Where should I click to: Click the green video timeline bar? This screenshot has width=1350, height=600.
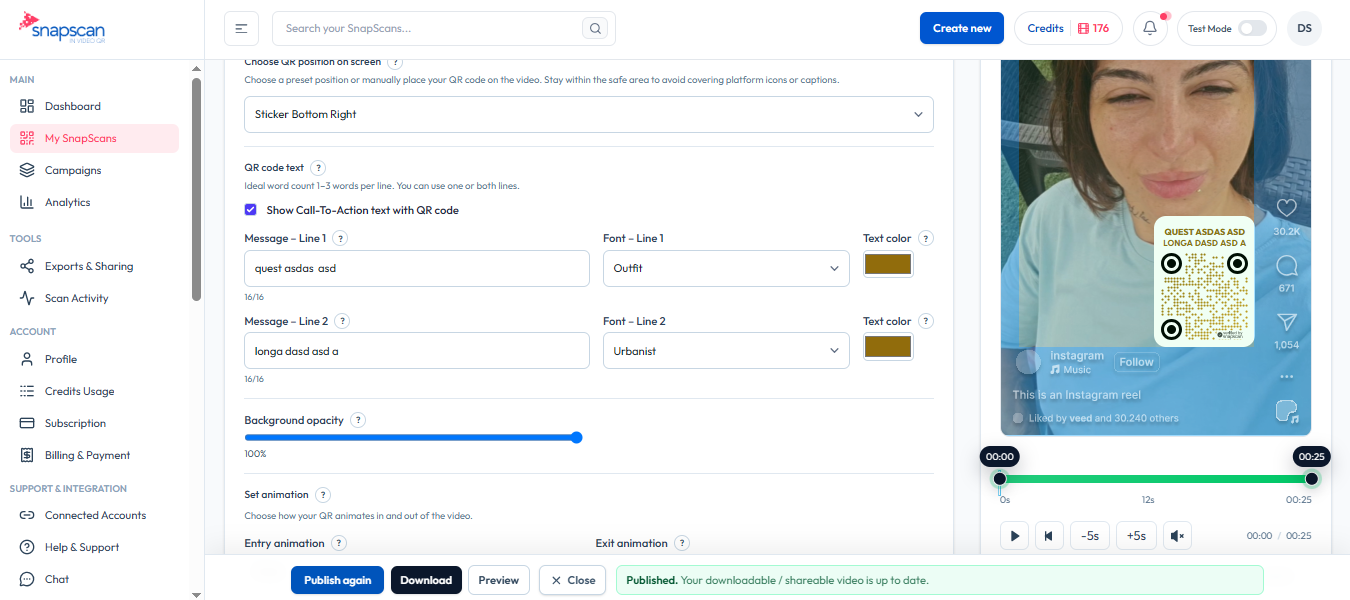(1156, 478)
